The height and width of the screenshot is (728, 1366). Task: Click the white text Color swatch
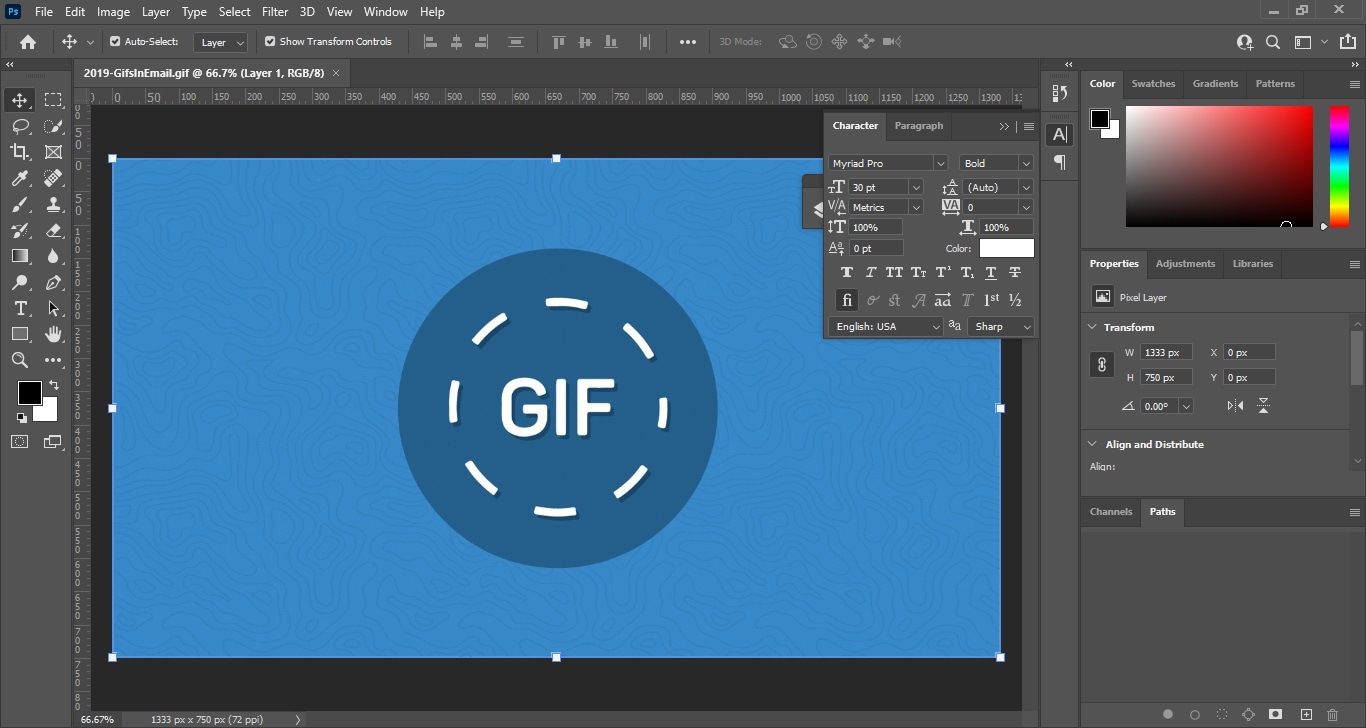1006,248
